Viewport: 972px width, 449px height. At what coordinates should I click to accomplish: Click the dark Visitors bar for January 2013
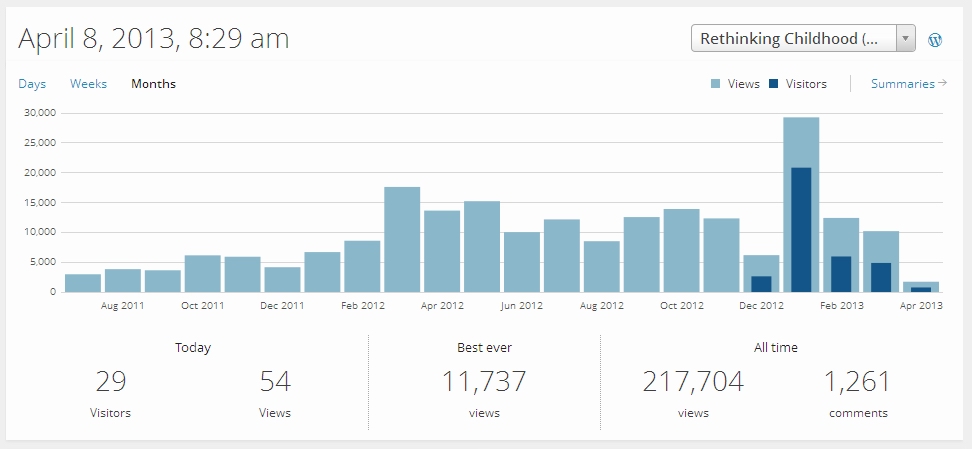(801, 230)
